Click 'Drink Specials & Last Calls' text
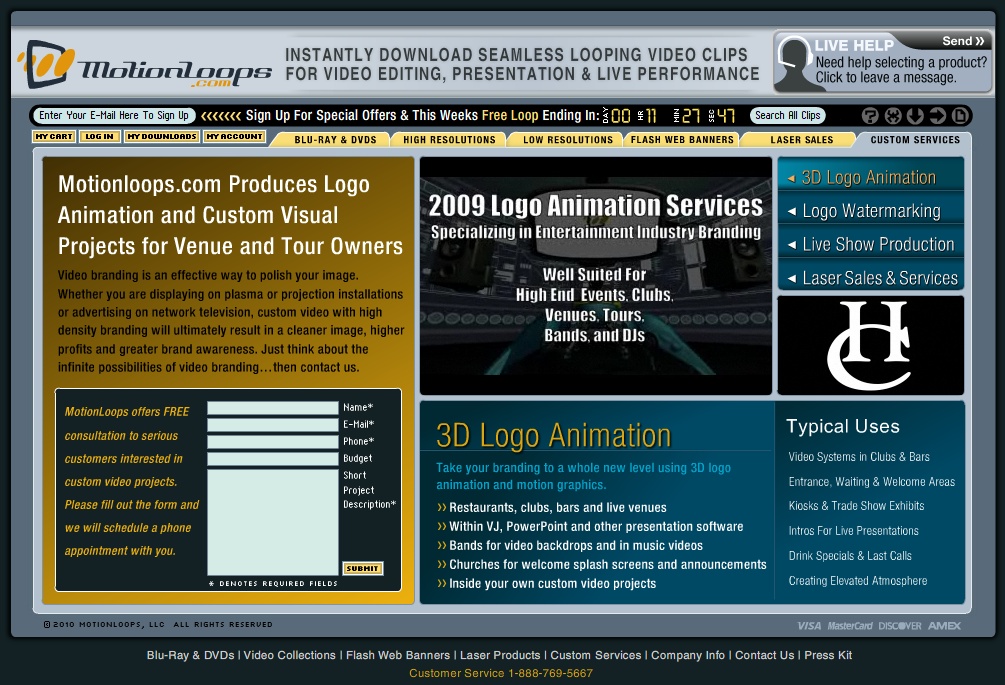Screen dimensions: 1005x685 pos(850,556)
